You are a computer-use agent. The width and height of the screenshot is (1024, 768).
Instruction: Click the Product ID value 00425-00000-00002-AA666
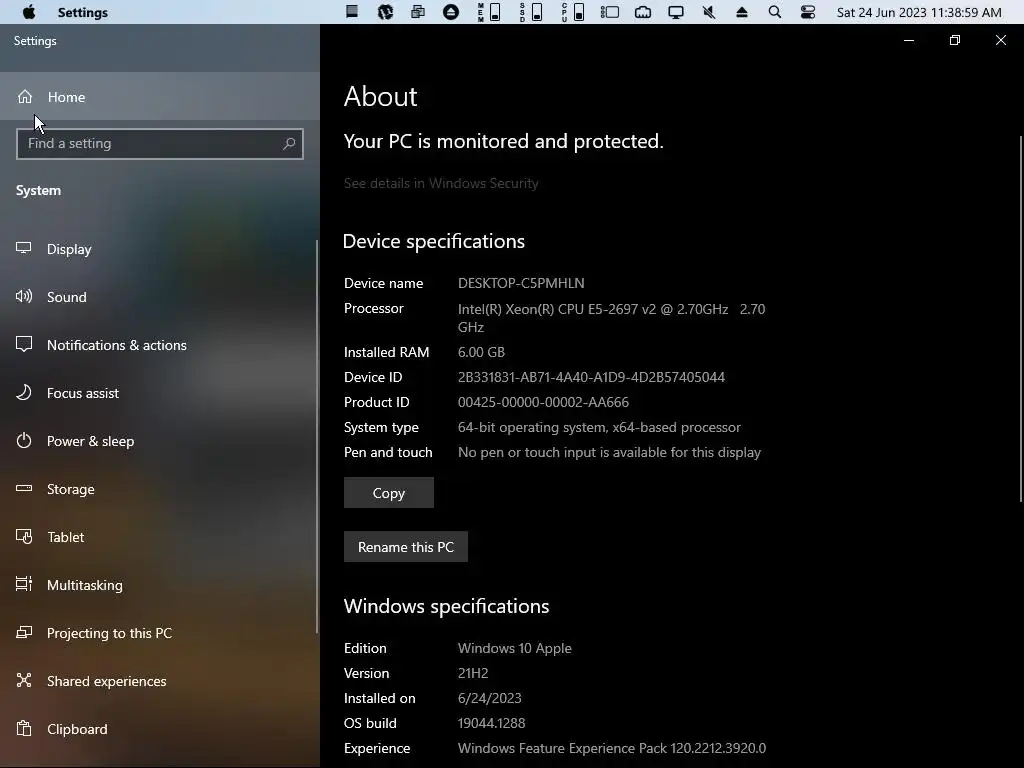543,402
